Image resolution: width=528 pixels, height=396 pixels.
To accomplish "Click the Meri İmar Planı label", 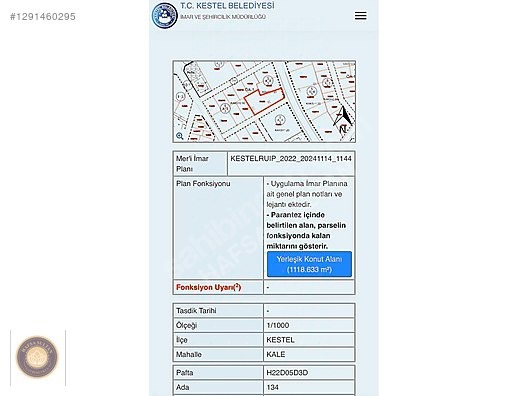I will pos(192,164).
